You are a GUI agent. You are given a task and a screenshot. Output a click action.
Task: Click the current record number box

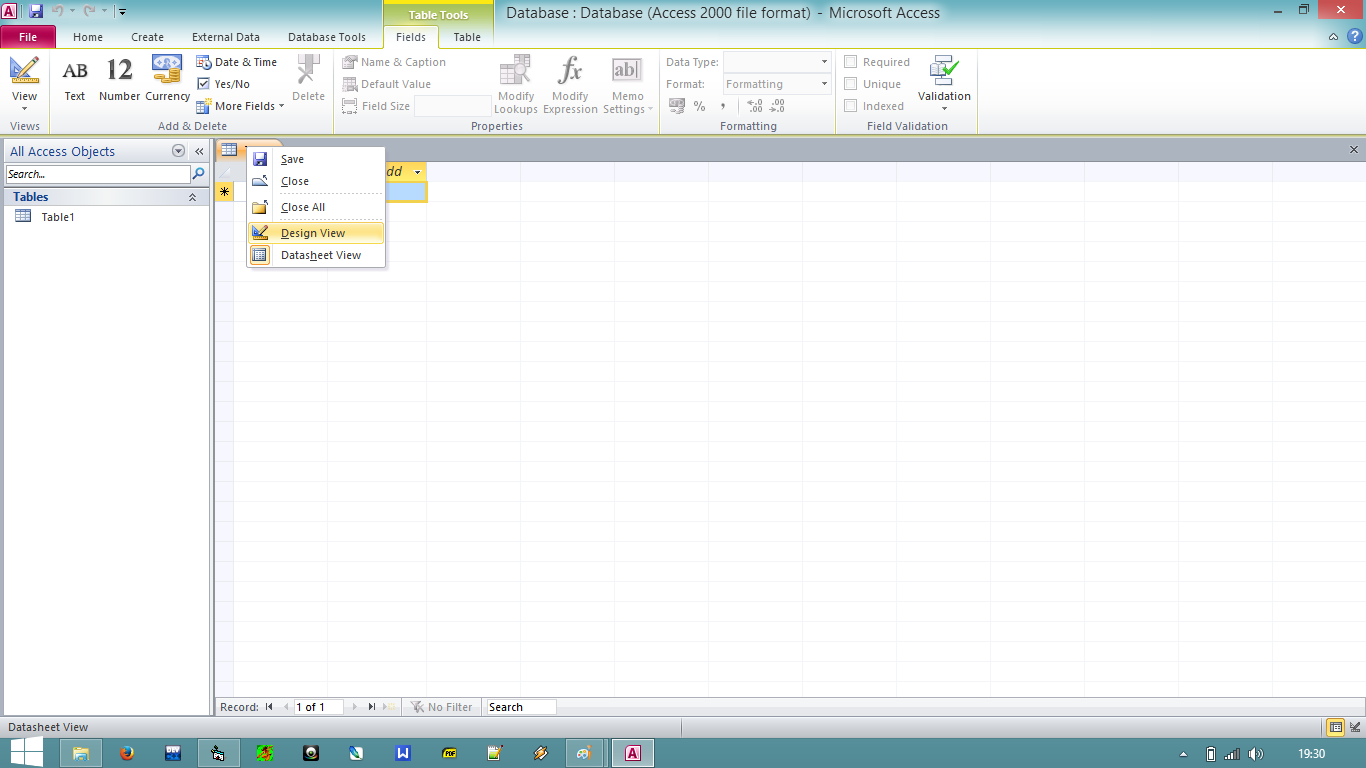click(x=318, y=707)
